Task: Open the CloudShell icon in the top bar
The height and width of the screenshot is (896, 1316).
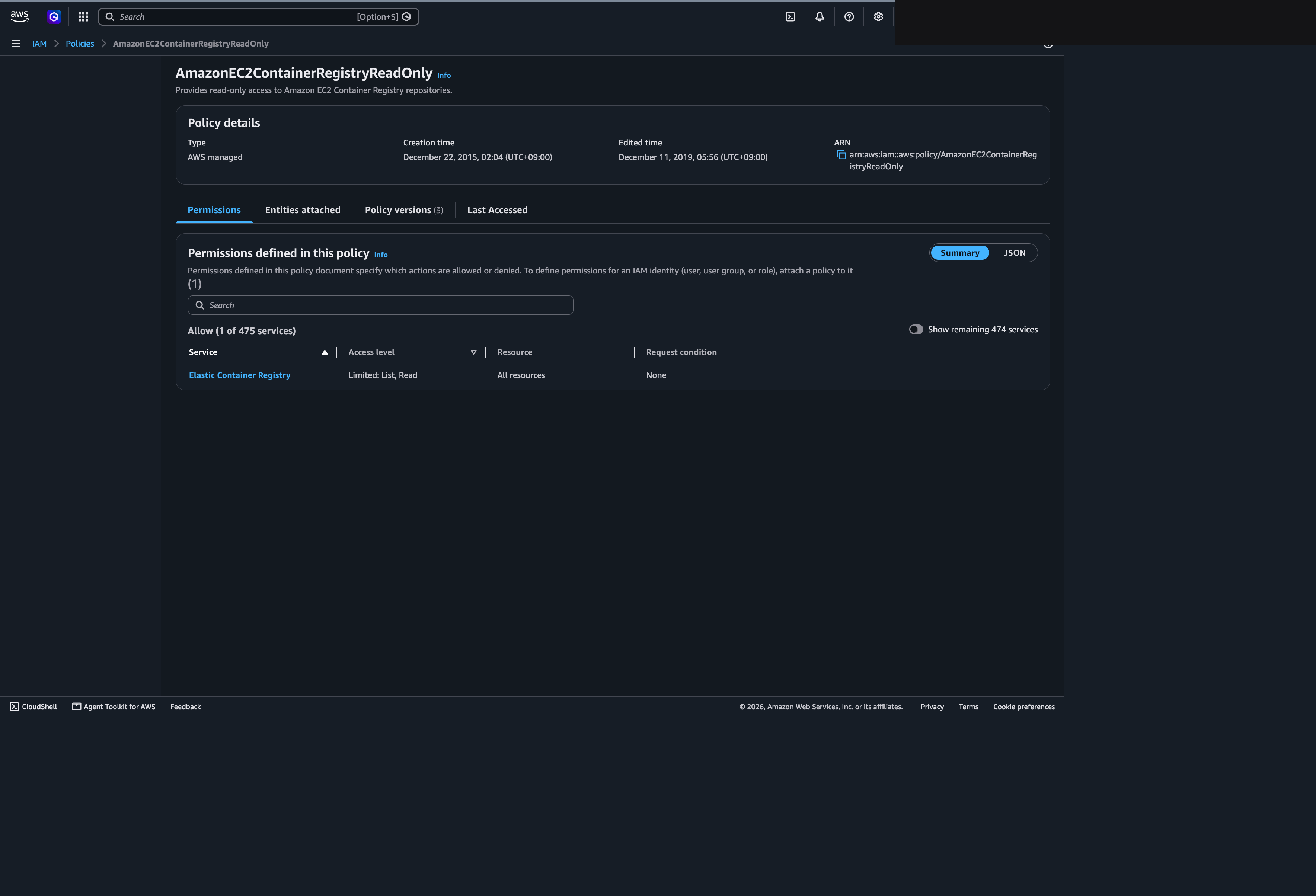Action: tap(790, 16)
